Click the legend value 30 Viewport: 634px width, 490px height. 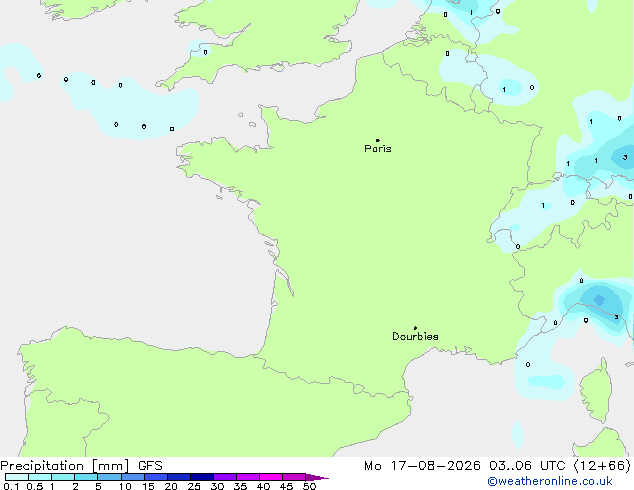click(x=218, y=486)
